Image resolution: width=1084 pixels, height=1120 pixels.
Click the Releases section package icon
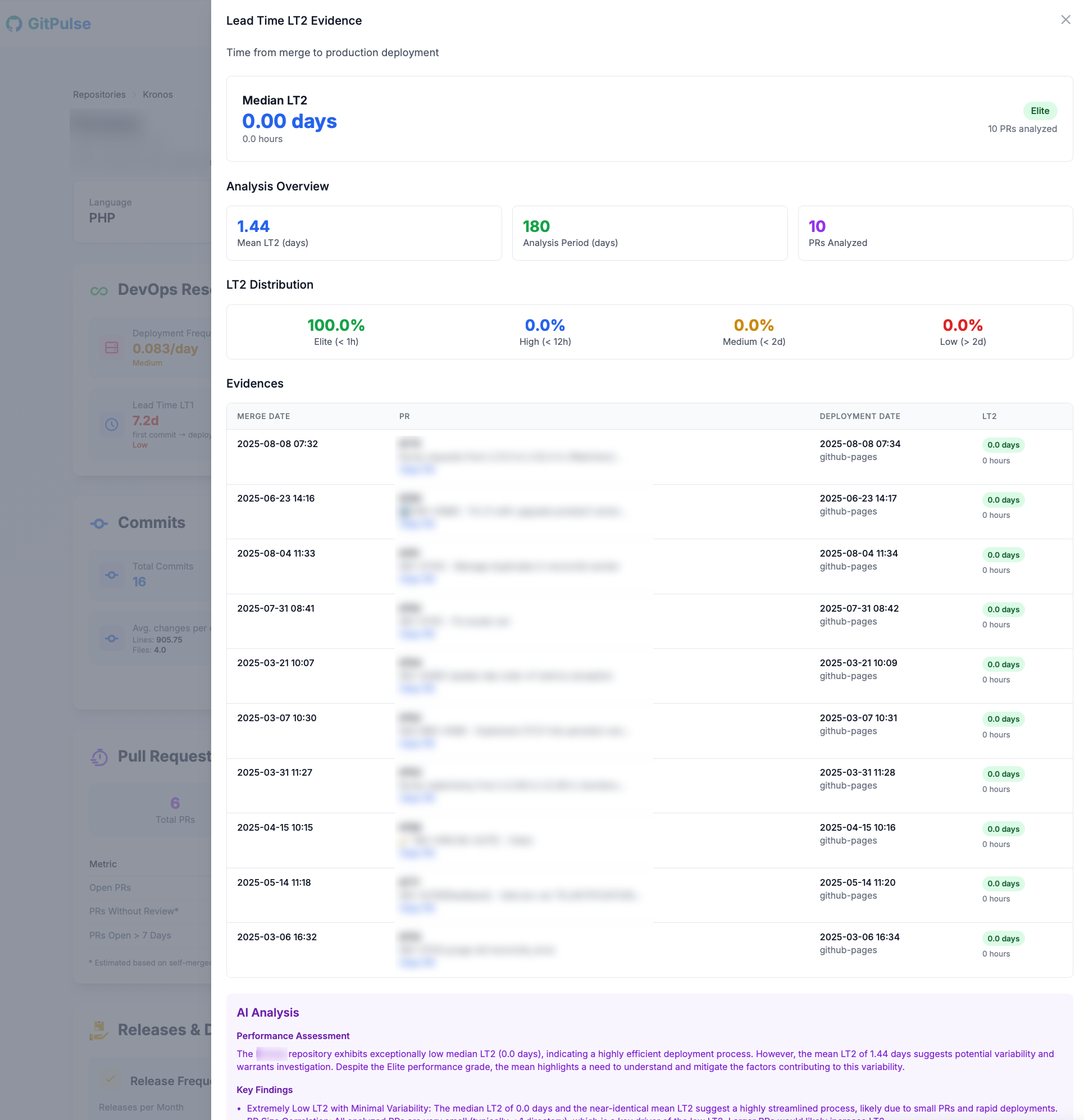point(98,1030)
